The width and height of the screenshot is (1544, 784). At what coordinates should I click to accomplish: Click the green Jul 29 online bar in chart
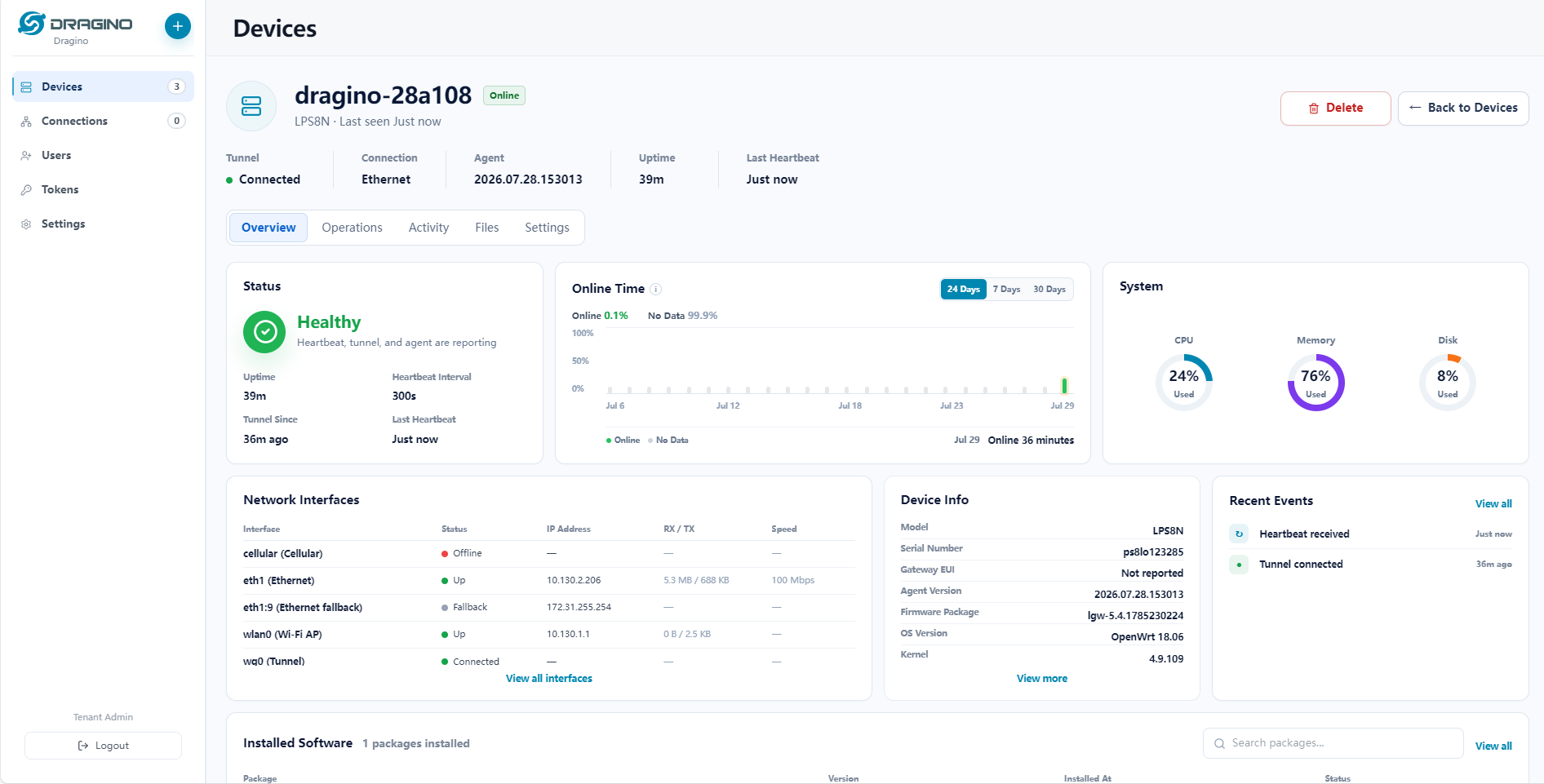click(1064, 385)
